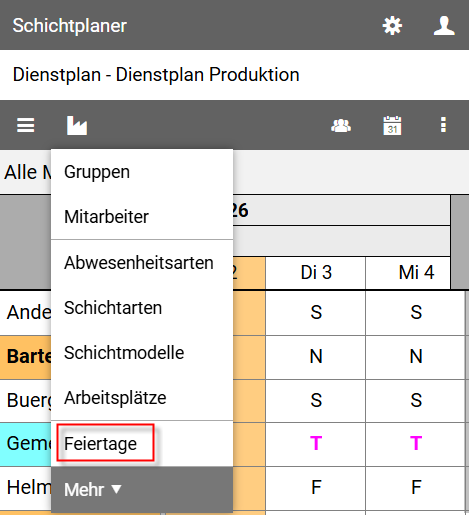Click the Dienstplan Produktion heading
This screenshot has width=469, height=515.
tap(156, 74)
